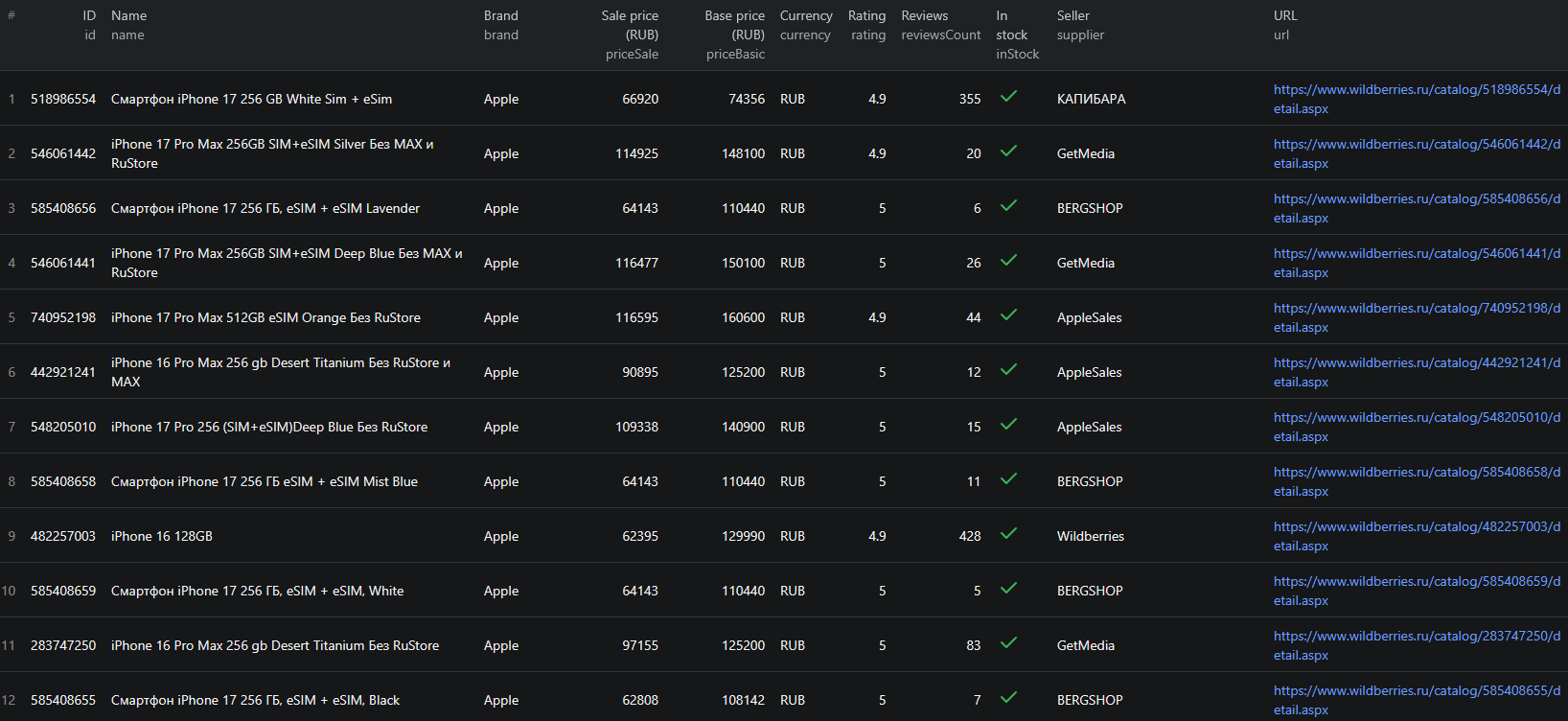The image size is (1568, 721).
Task: Click in-stock checkmark for product 546061442
Action: [1008, 151]
